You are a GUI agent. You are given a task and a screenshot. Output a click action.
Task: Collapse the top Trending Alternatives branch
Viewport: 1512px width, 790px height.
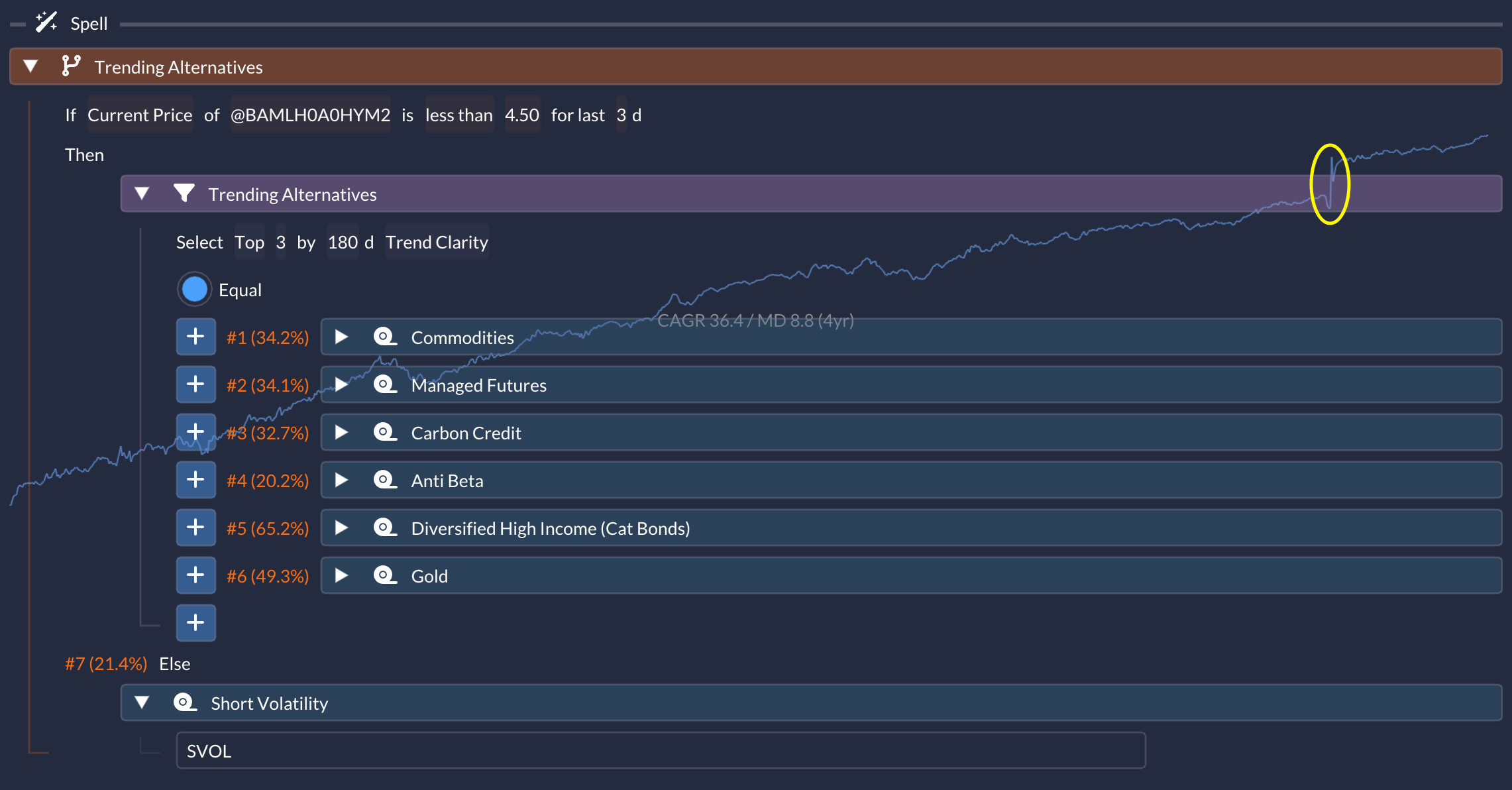tap(30, 66)
